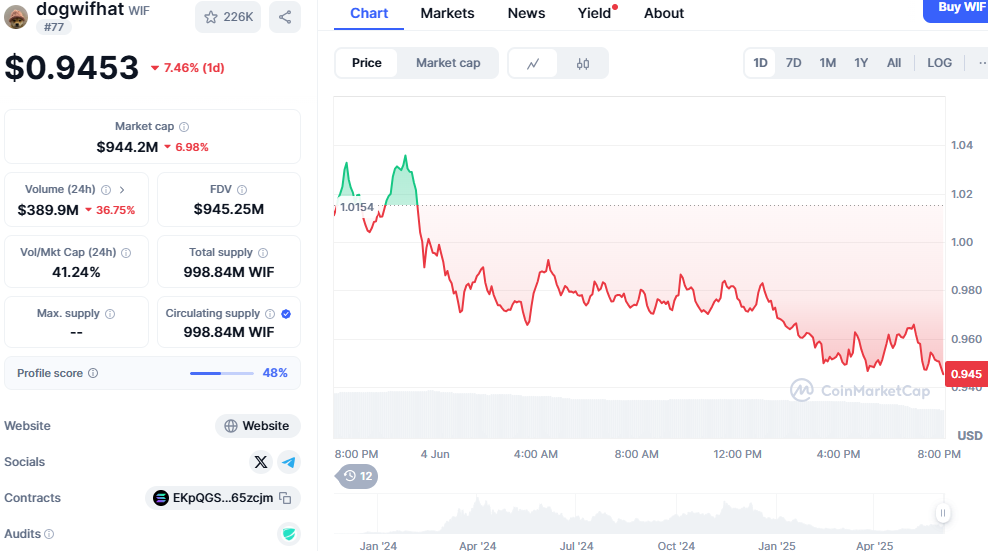This screenshot has width=988, height=551.
Task: Click $389.9M volume value
Action: click(48, 210)
